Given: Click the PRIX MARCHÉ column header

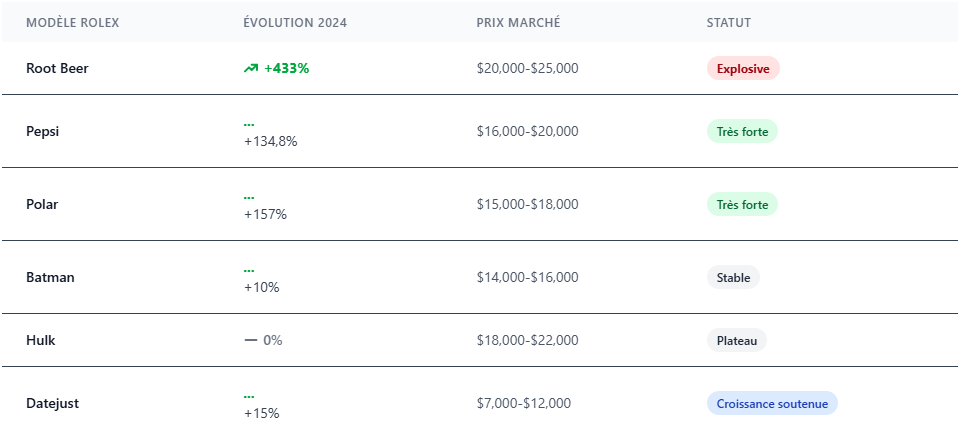Looking at the screenshot, I should coord(518,22).
